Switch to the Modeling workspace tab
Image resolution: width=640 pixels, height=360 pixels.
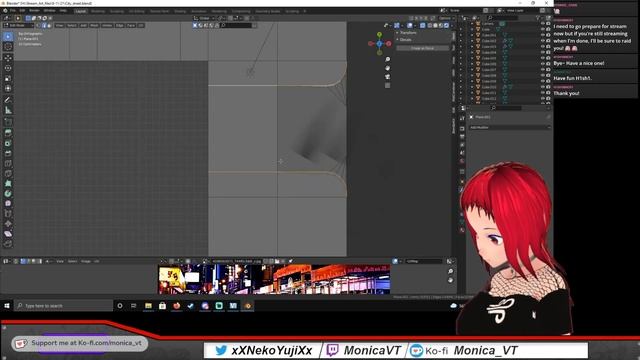(98, 11)
